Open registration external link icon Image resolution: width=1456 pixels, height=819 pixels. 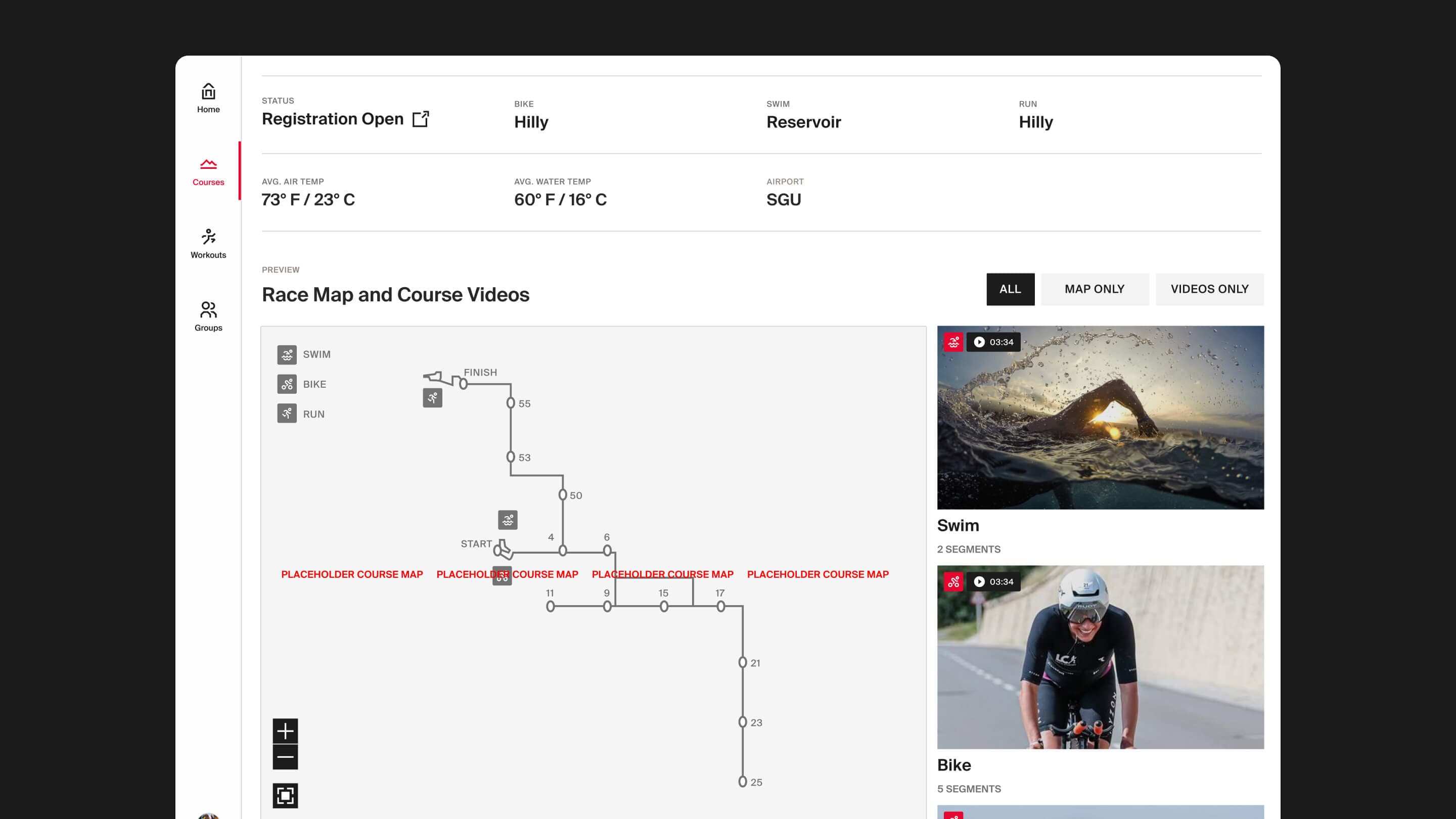pyautogui.click(x=421, y=119)
